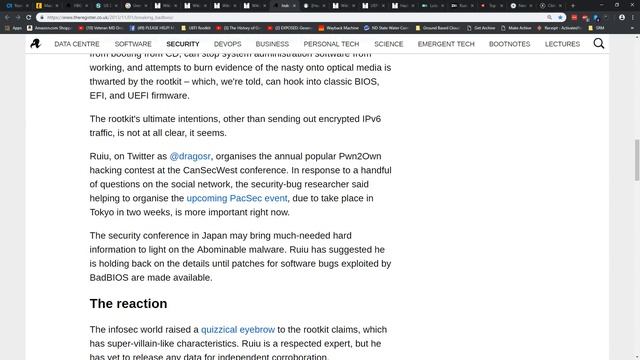
Task: Select the SECURITY nav item
Action: [x=183, y=44]
